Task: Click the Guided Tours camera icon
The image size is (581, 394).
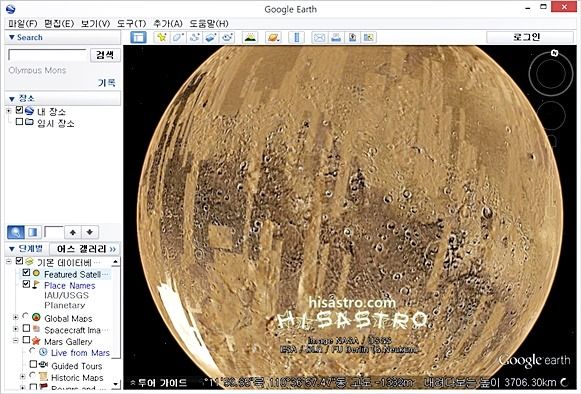Action: (x=43, y=364)
